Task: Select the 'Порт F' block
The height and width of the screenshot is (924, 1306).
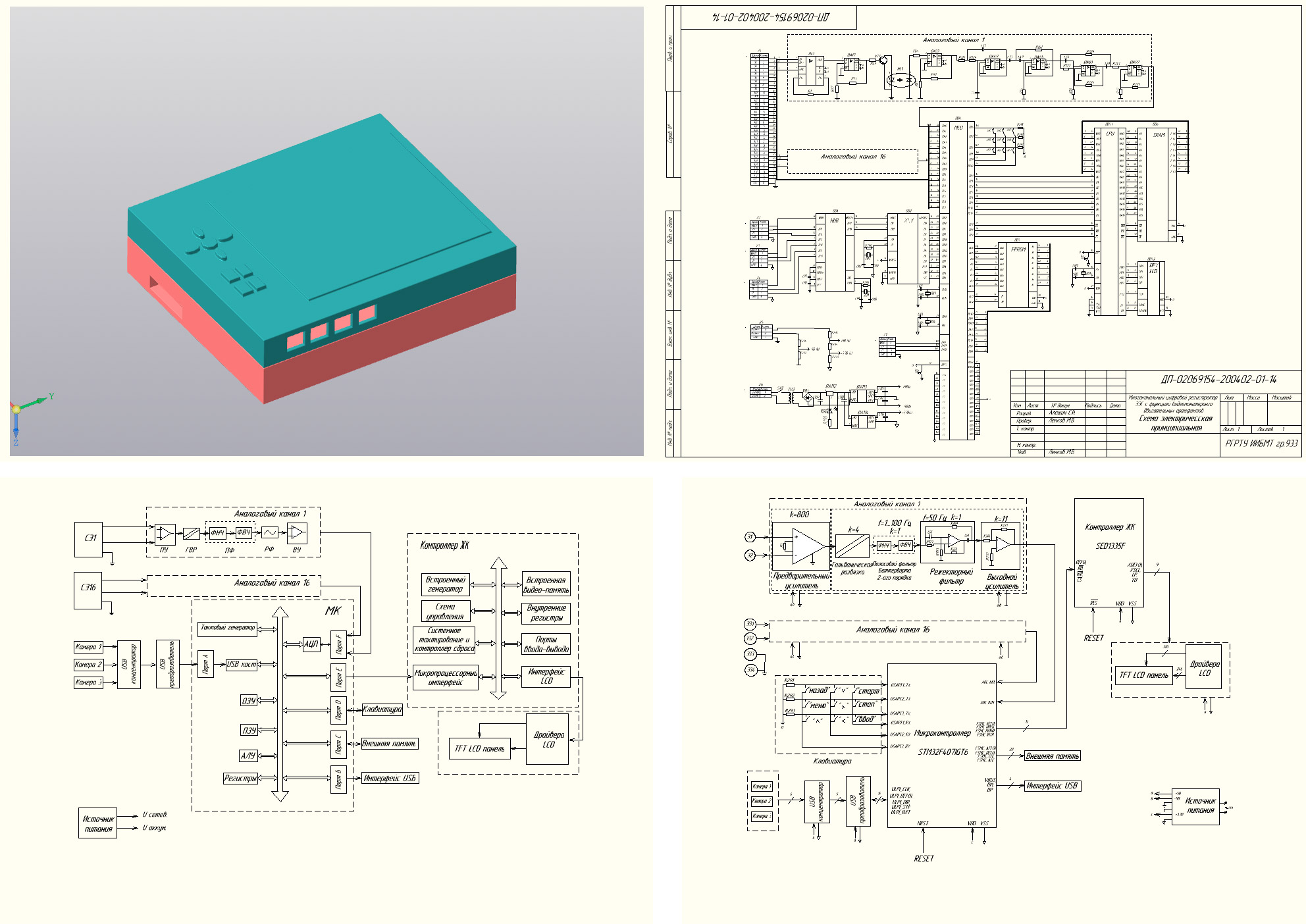Action: (338, 644)
